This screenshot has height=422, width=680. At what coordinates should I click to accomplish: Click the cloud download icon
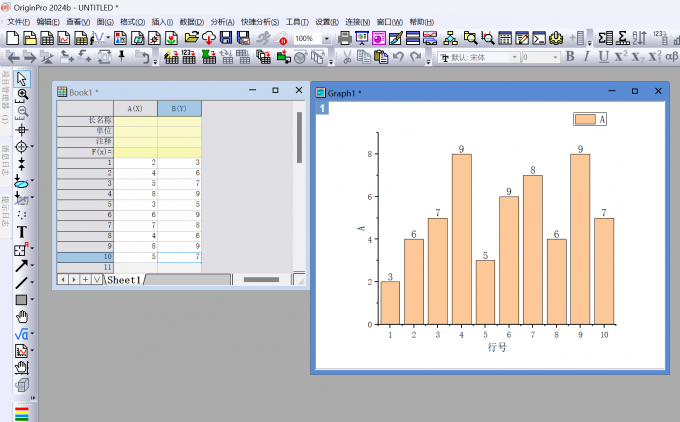pos(209,38)
